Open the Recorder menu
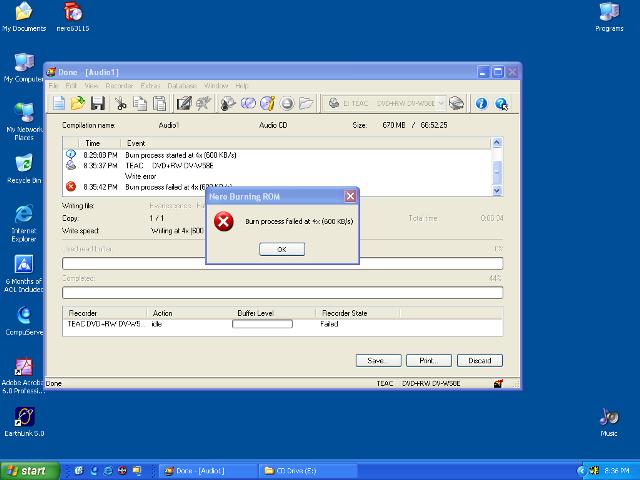Viewport: 640px width, 480px height. [119, 86]
